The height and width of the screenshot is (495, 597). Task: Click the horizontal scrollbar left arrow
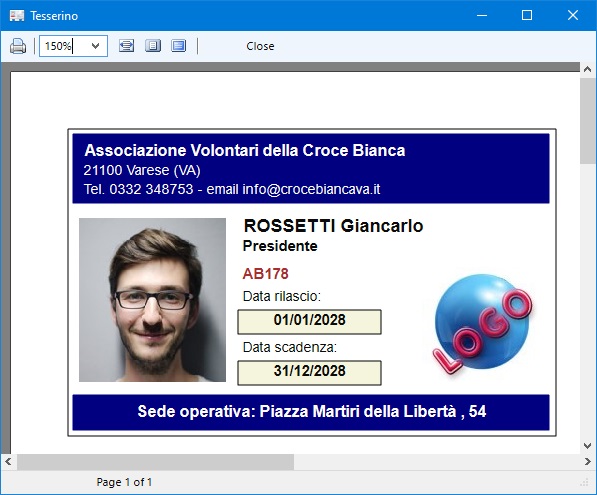click(x=8, y=461)
